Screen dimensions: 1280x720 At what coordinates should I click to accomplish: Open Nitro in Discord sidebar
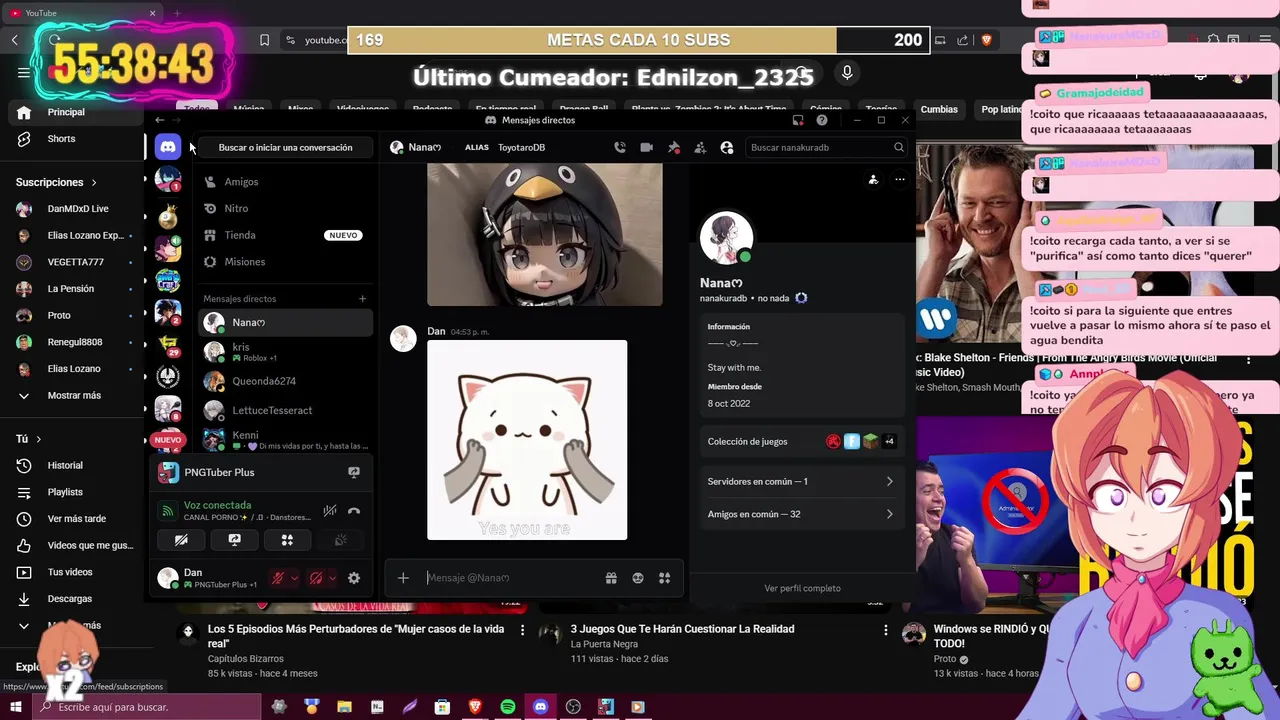pyautogui.click(x=285, y=208)
